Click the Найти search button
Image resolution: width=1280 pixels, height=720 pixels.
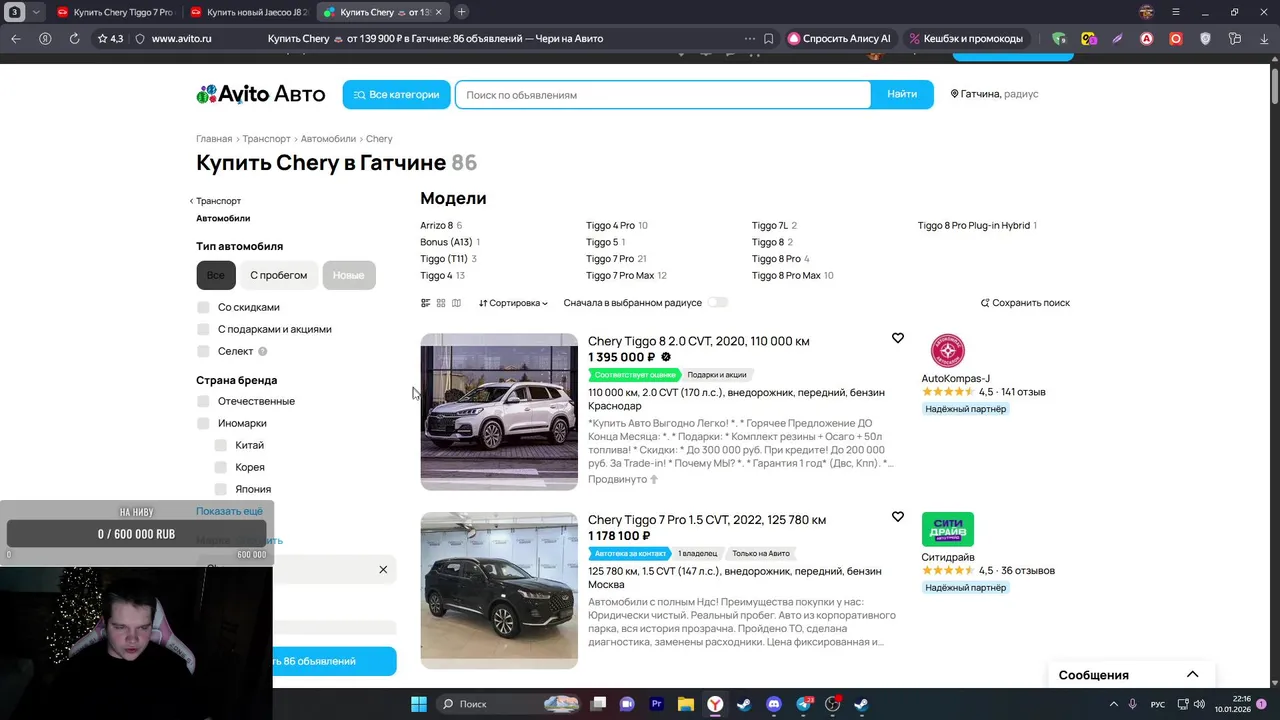click(x=902, y=94)
